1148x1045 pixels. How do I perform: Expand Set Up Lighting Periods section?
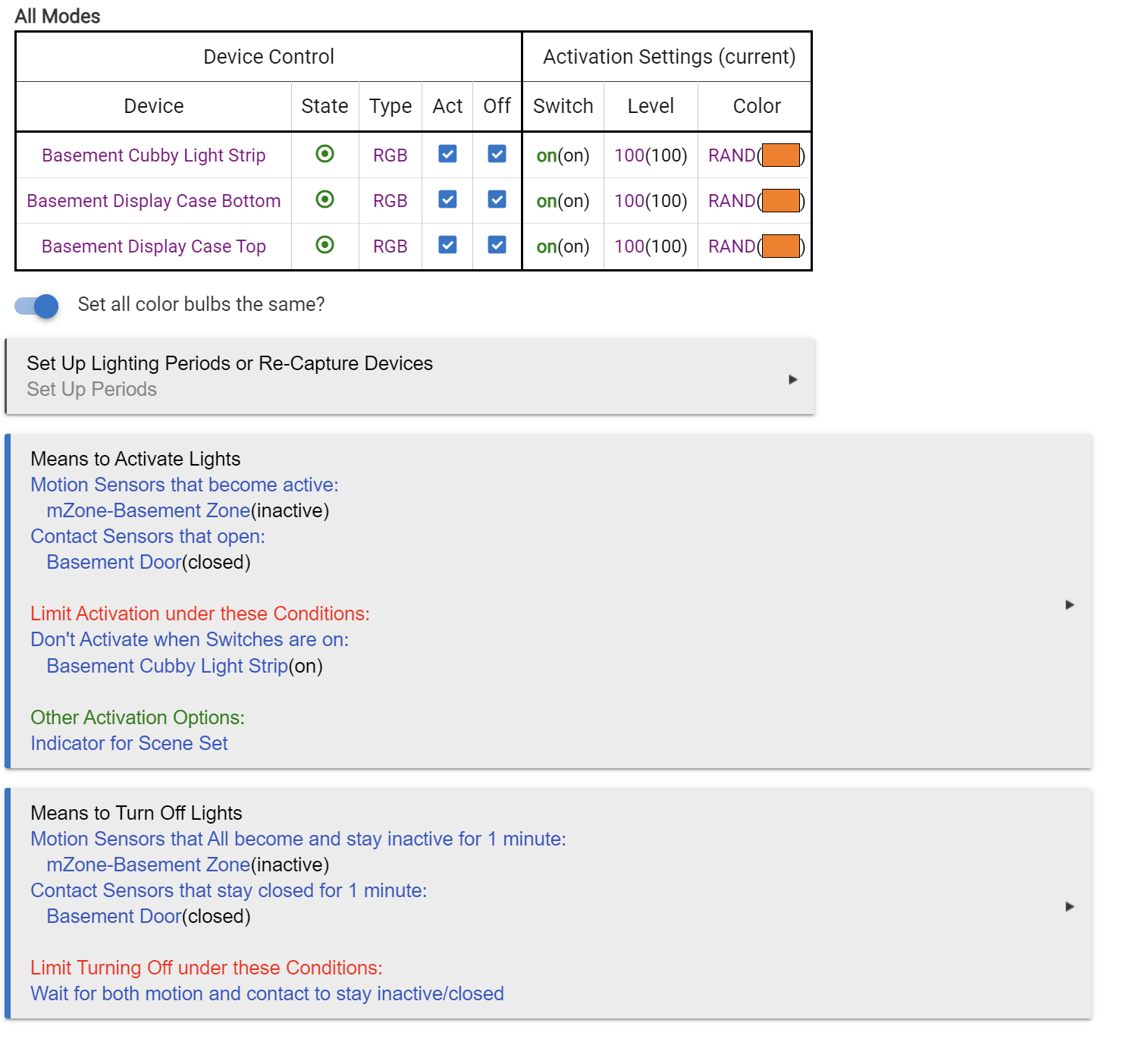pyautogui.click(x=792, y=379)
